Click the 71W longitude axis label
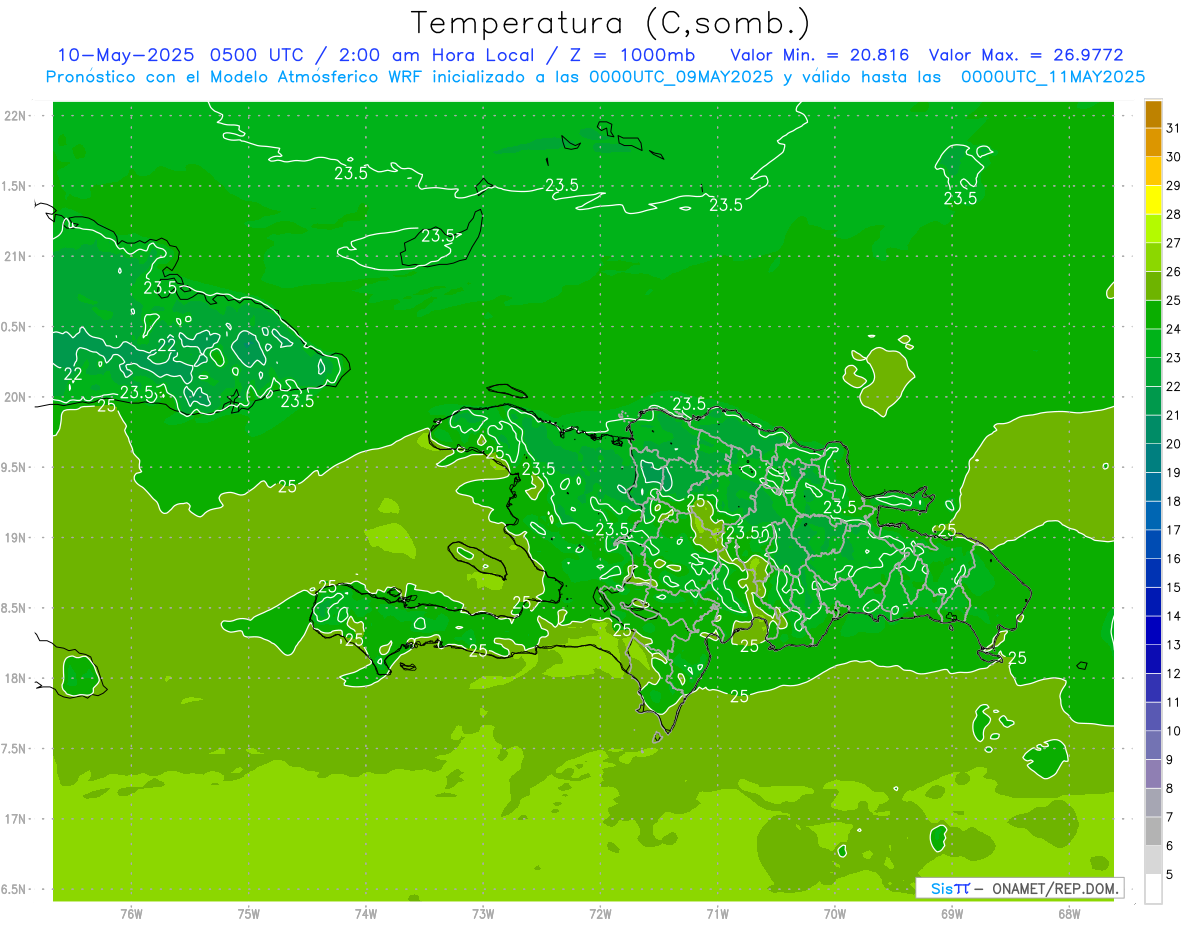The width and height of the screenshot is (1200, 927). [717, 914]
